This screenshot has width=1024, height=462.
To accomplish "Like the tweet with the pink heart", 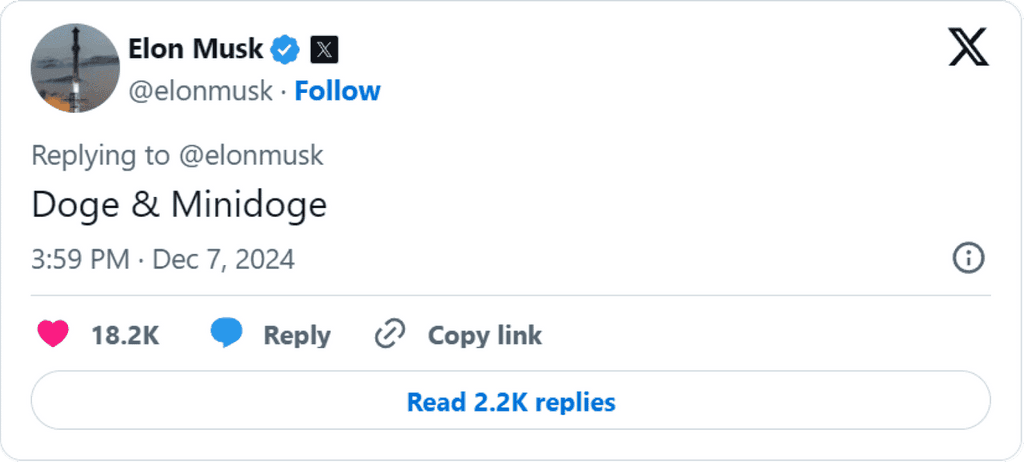I will coord(53,335).
